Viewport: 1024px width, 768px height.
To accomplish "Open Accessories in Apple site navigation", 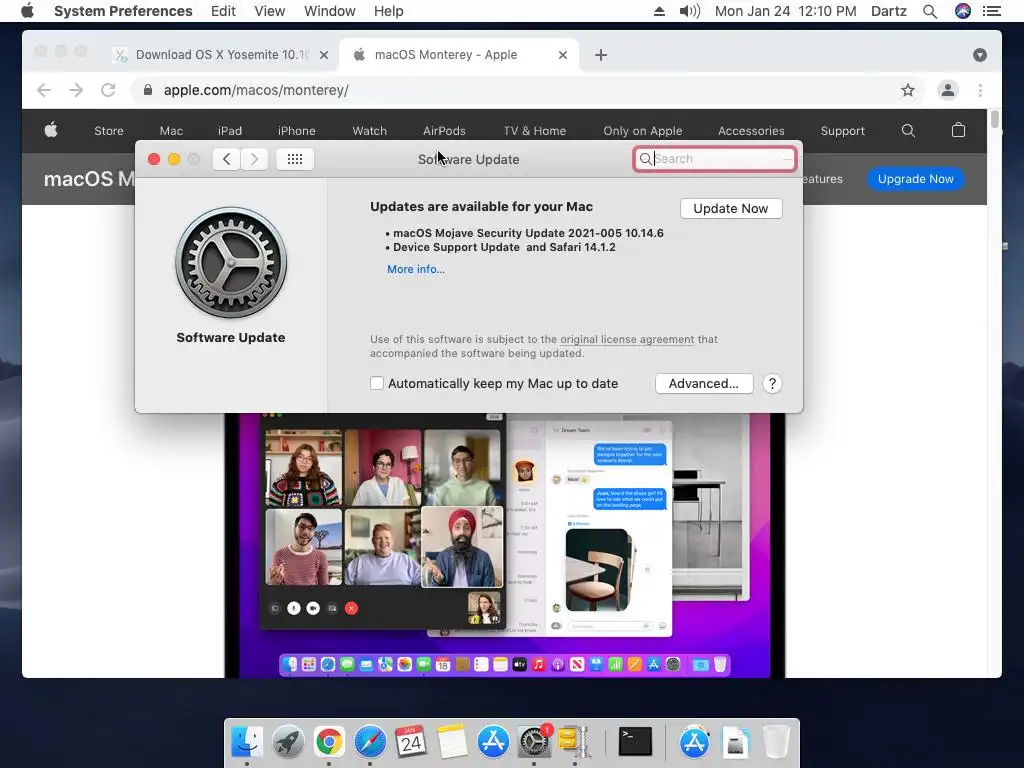I will pos(751,131).
